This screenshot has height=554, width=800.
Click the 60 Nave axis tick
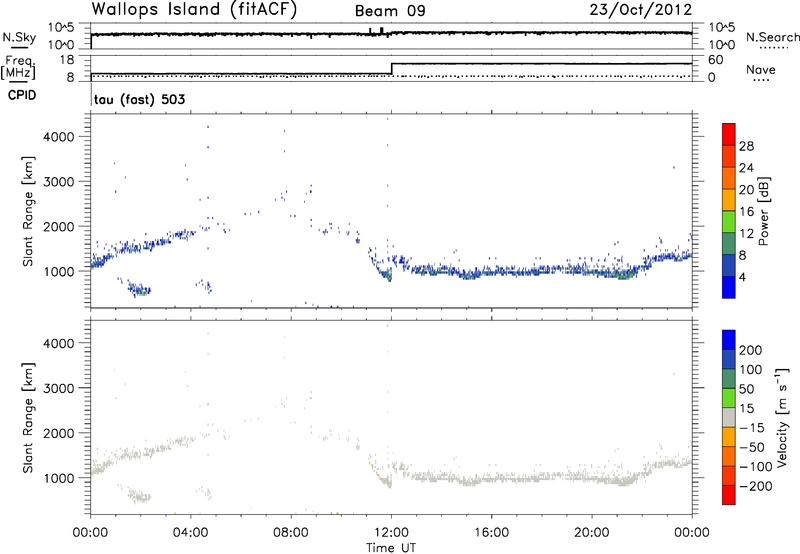pos(715,60)
